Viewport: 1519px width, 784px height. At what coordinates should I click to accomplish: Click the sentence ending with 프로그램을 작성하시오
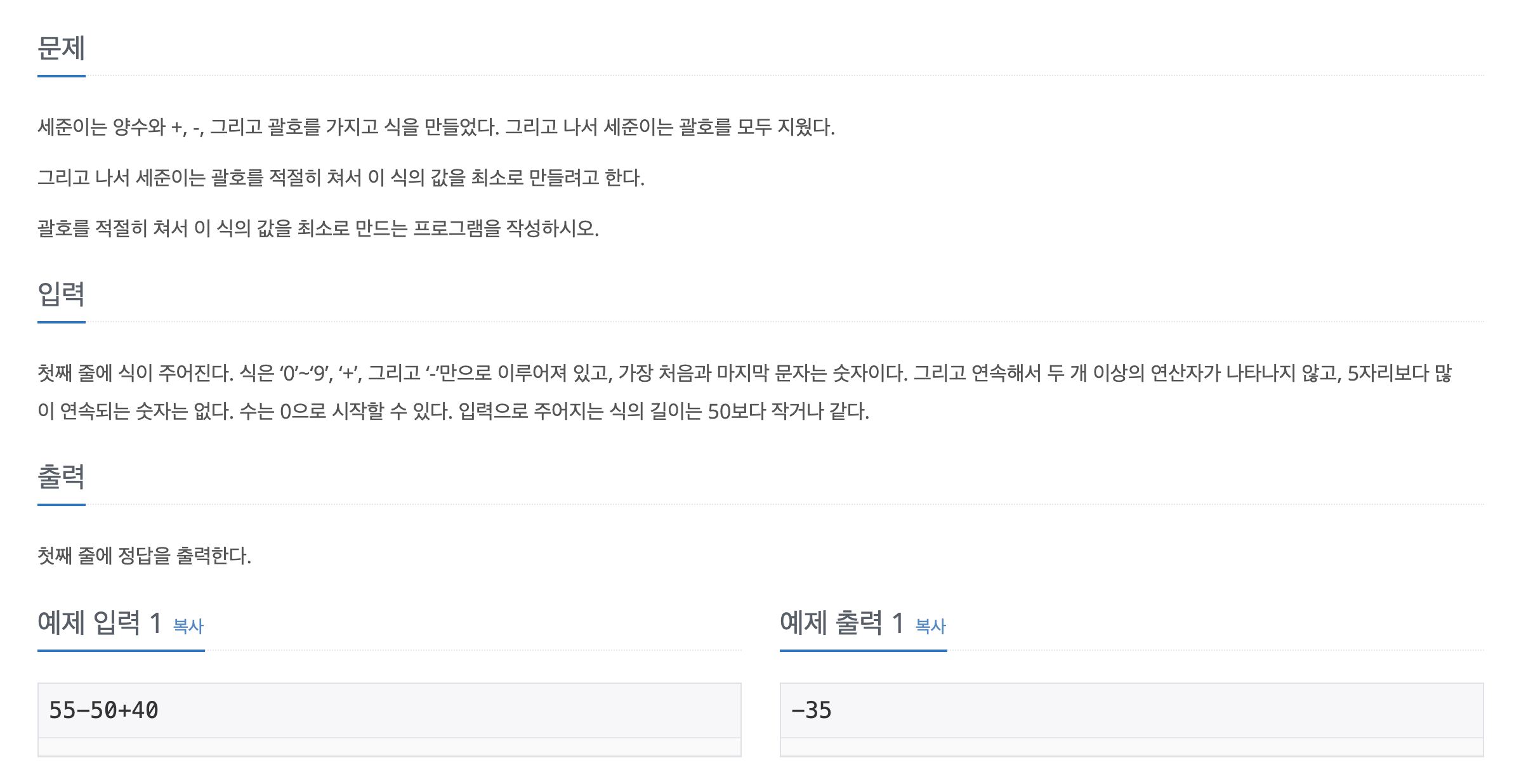click(318, 228)
